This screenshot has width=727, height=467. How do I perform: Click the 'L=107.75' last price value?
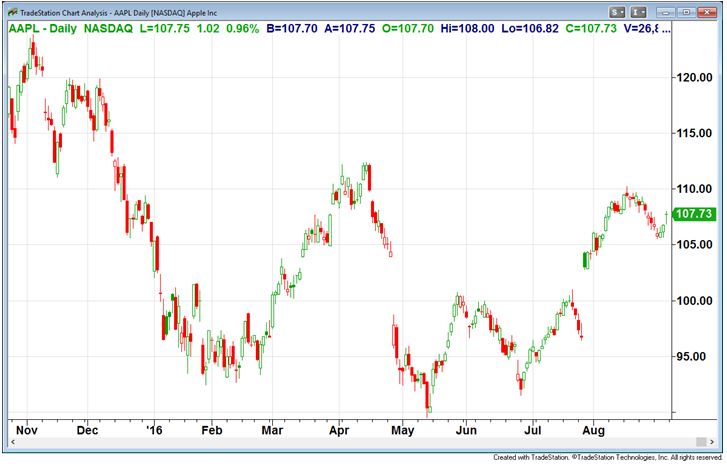click(x=165, y=28)
